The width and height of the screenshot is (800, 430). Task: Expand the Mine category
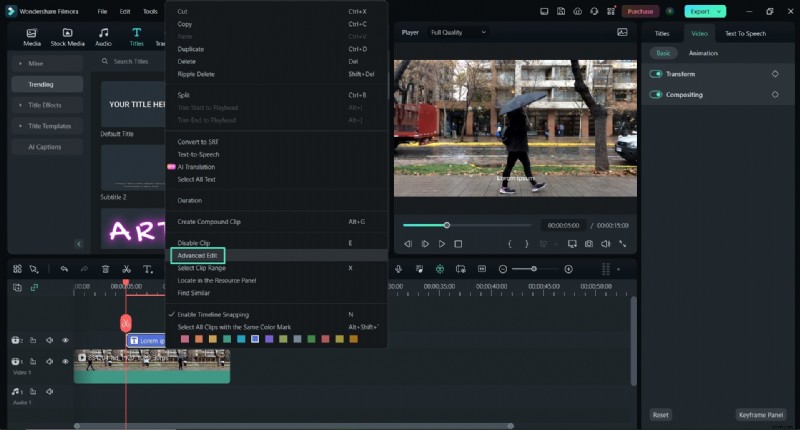pyautogui.click(x=47, y=63)
